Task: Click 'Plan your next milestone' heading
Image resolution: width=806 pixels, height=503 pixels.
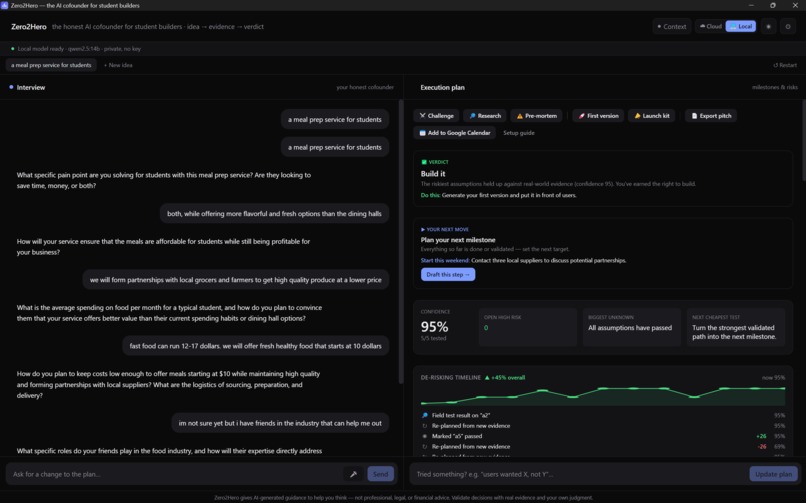Action: 458,240
